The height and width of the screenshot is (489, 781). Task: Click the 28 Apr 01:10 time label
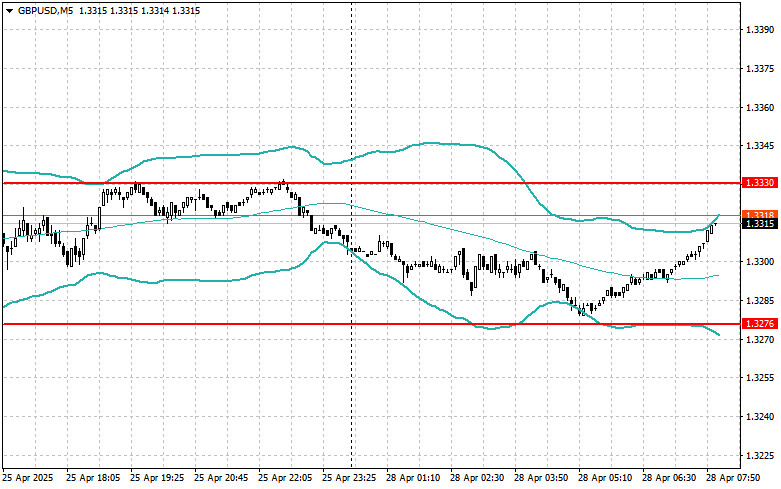click(x=413, y=478)
